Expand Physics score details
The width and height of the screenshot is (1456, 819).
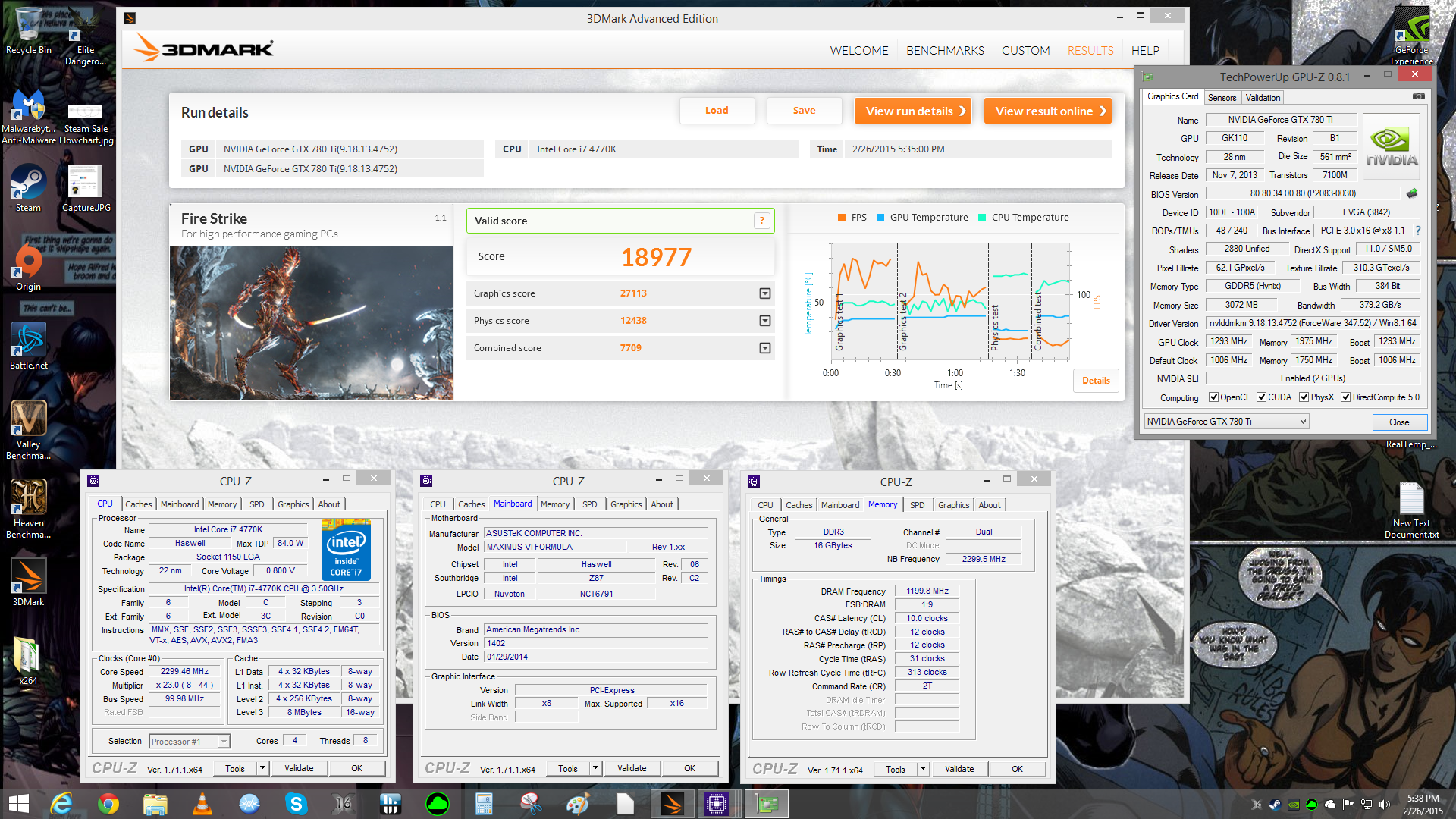click(x=765, y=321)
